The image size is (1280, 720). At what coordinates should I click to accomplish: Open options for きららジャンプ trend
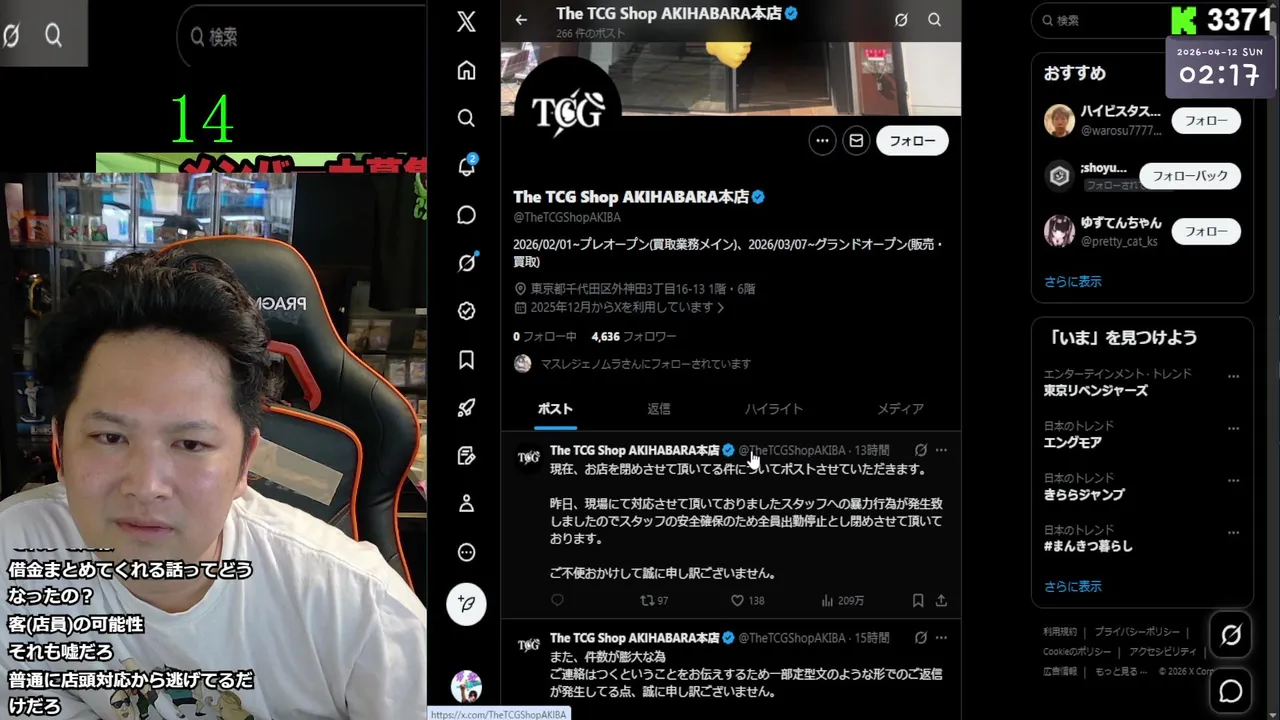1233,479
